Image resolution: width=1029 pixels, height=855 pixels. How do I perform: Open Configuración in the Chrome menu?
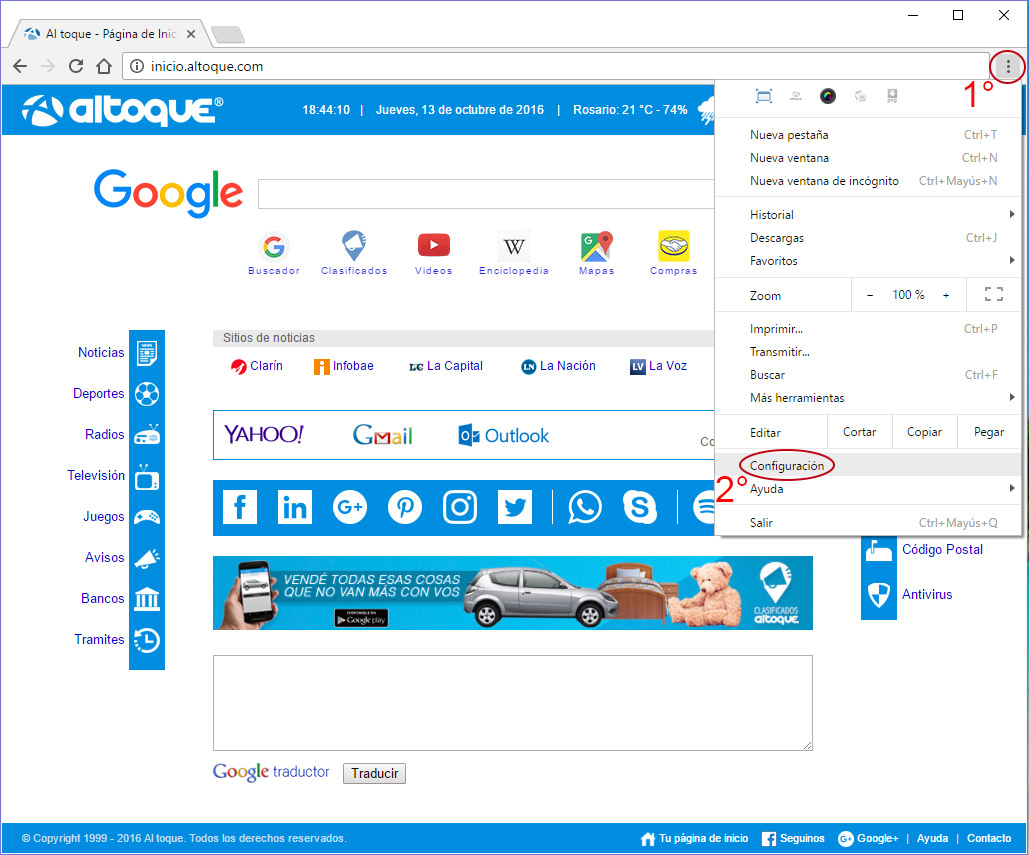click(x=868, y=466)
